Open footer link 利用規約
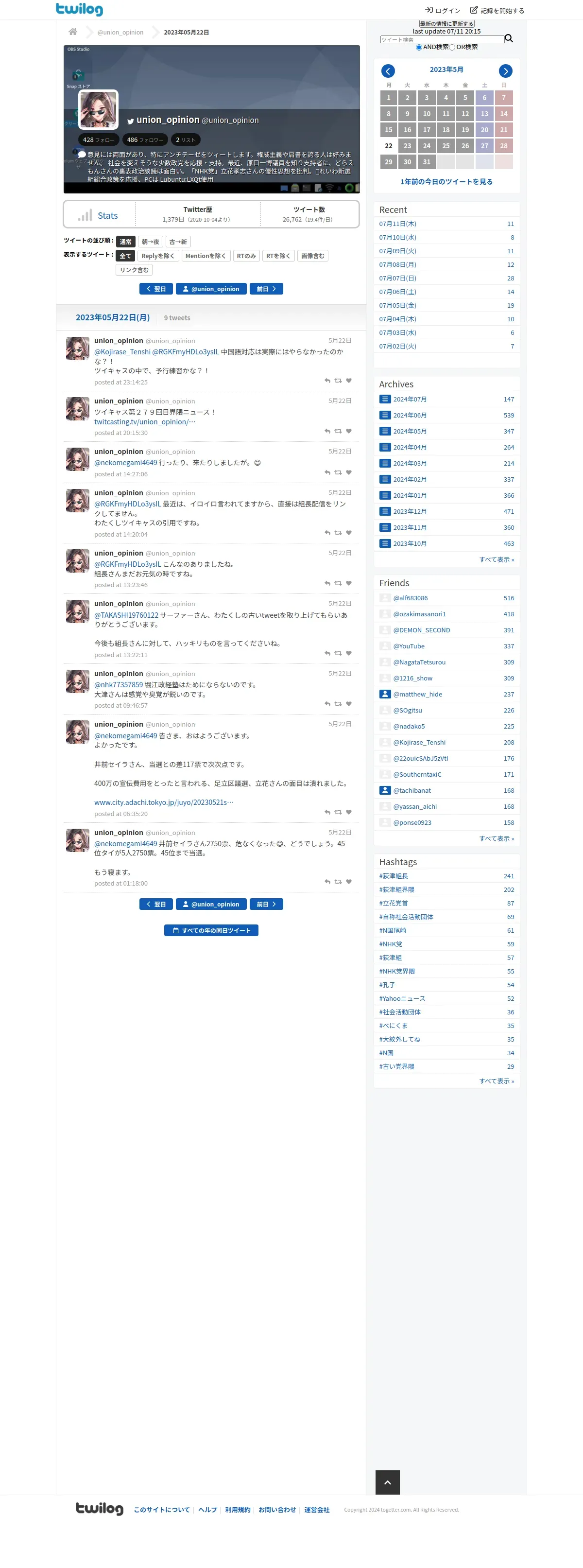Image resolution: width=583 pixels, height=1568 pixels. [x=238, y=1510]
